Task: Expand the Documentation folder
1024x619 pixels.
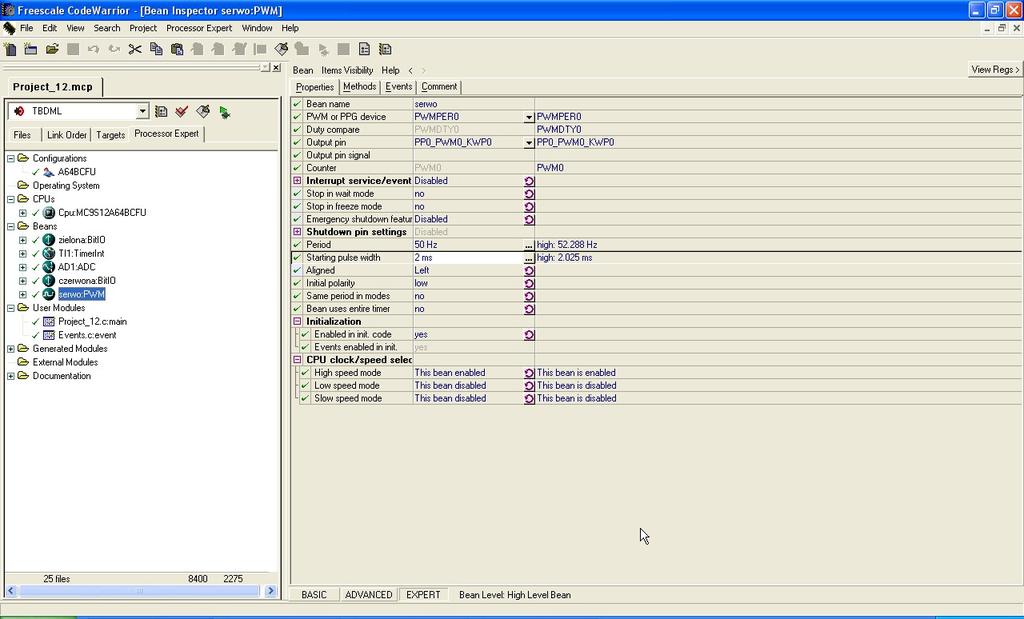Action: pyautogui.click(x=10, y=376)
